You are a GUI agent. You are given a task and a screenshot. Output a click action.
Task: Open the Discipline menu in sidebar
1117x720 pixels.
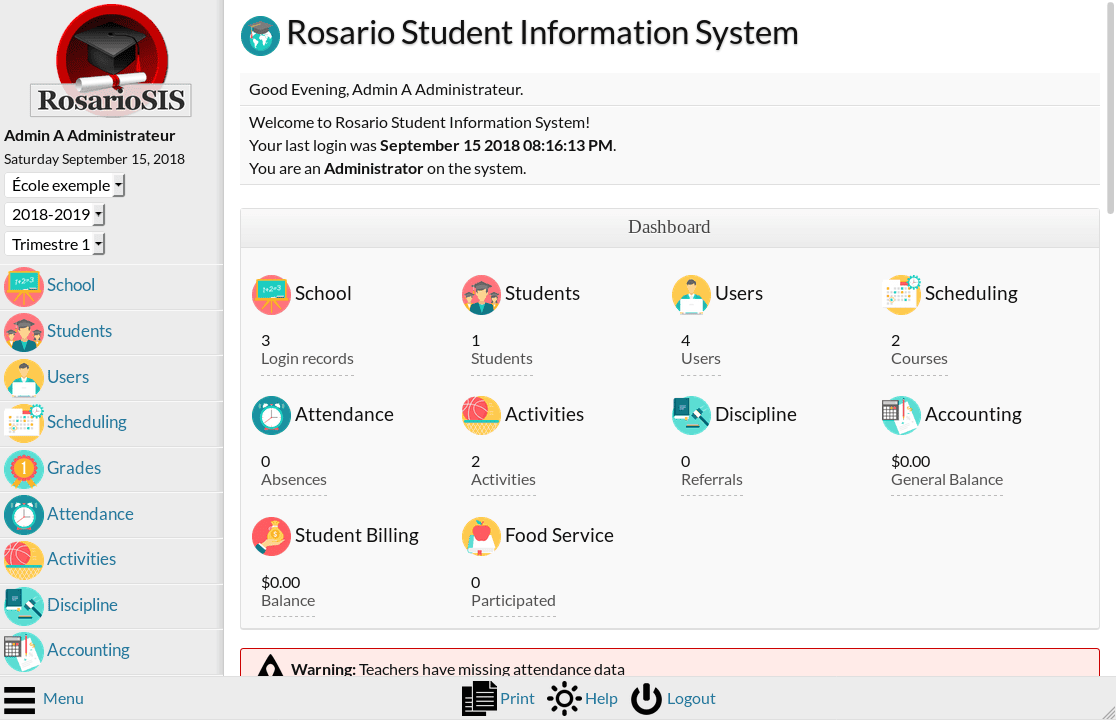click(x=82, y=605)
